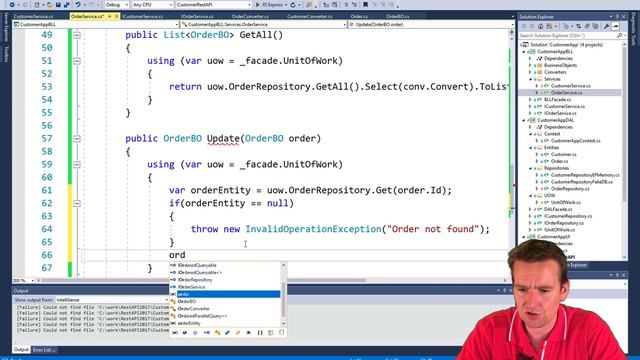Toggle the snippets filter at IntelliSense popup end
Image resolution: width=640 pixels, height=360 pixels.
pos(282,333)
